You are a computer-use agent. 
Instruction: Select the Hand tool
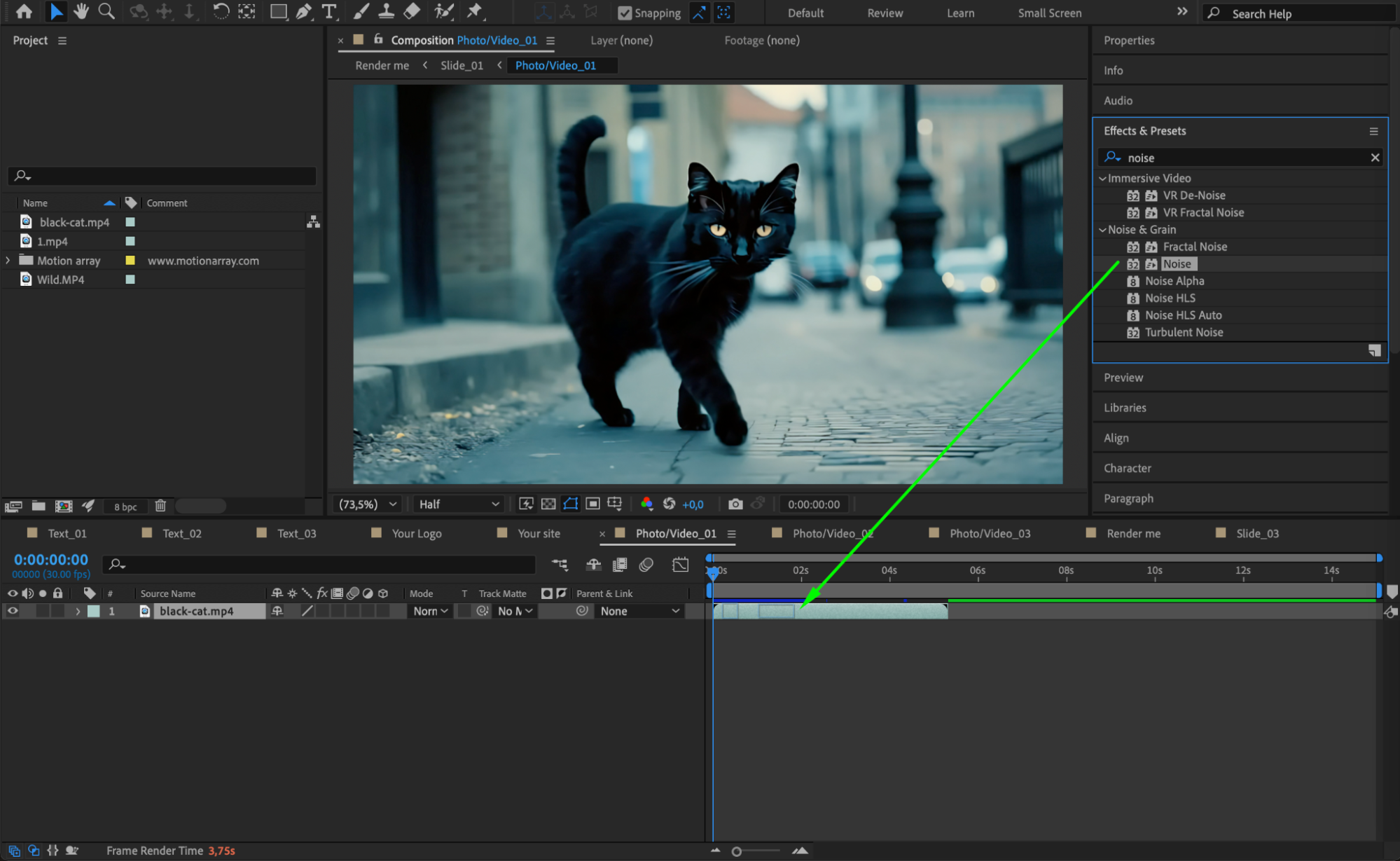[81, 11]
